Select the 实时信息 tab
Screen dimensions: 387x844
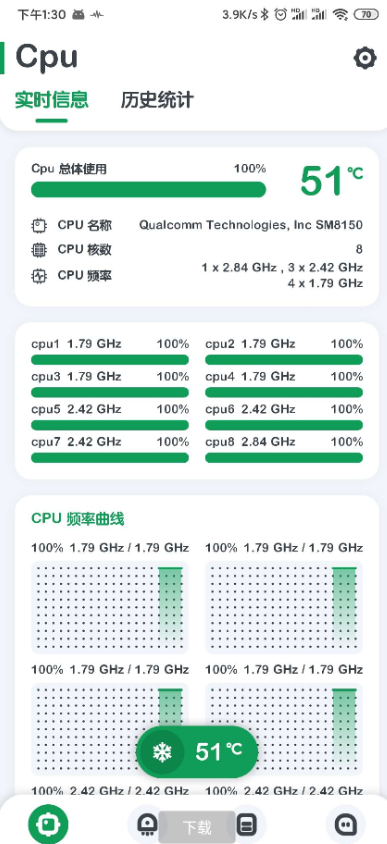[x=52, y=100]
